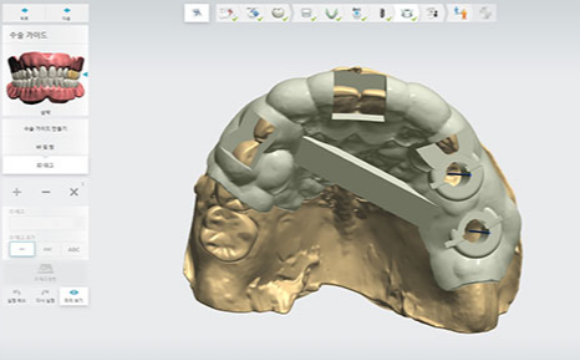Click the next step blue arrow button
The image size is (580, 360).
67,13
